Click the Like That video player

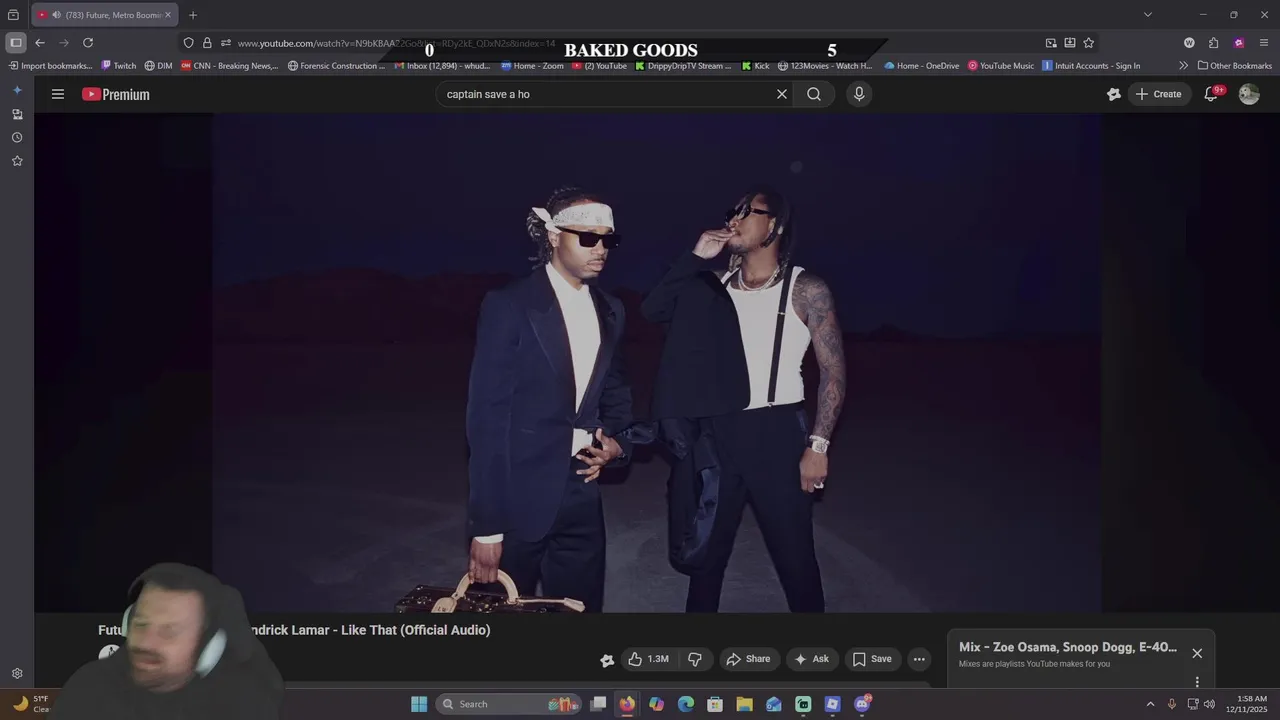click(x=656, y=362)
